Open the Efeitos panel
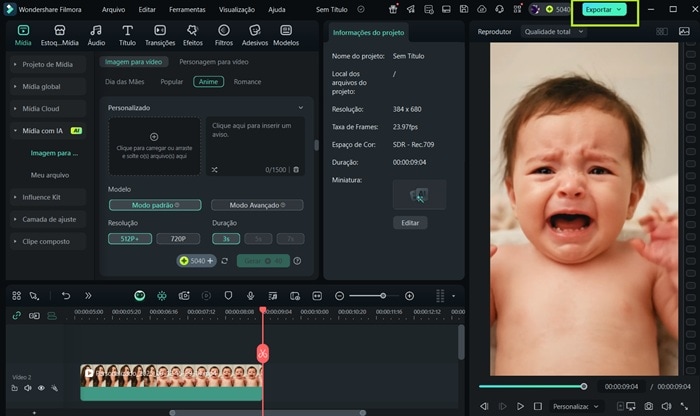The image size is (700, 416). click(192, 35)
